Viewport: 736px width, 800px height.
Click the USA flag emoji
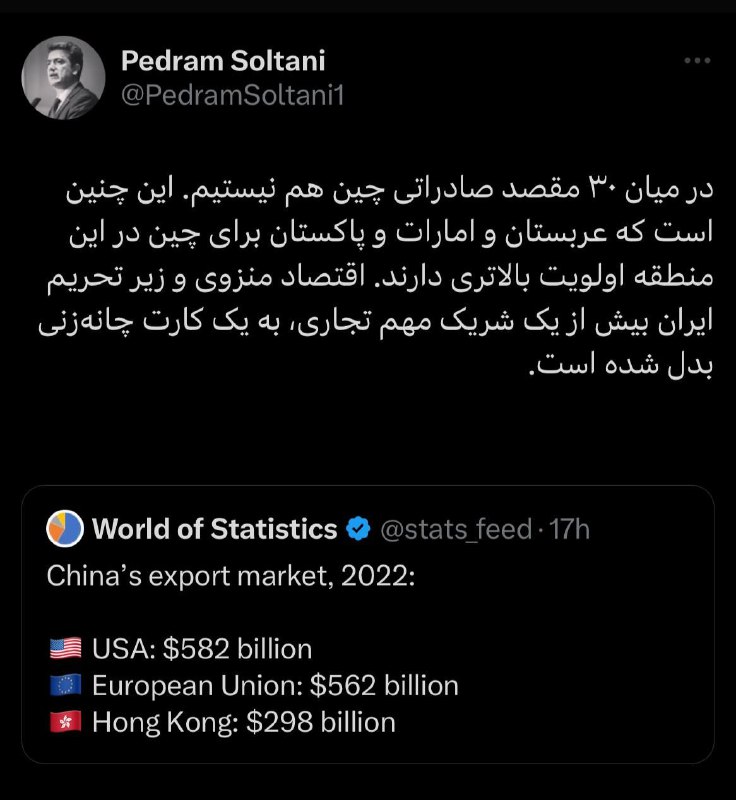click(65, 649)
